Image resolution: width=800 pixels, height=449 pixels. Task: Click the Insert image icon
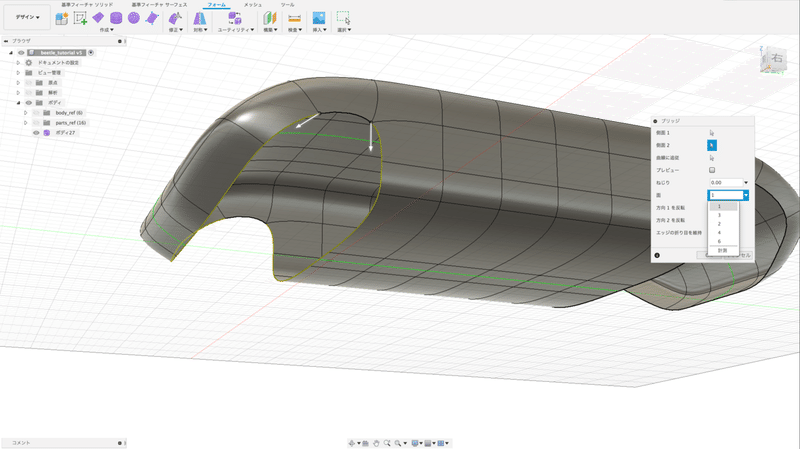pyautogui.click(x=319, y=18)
